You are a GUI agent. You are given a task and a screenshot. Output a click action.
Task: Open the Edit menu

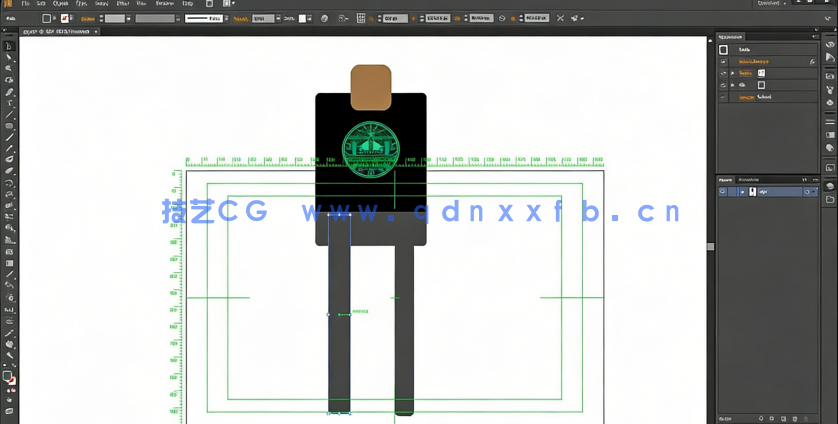pos(41,3)
